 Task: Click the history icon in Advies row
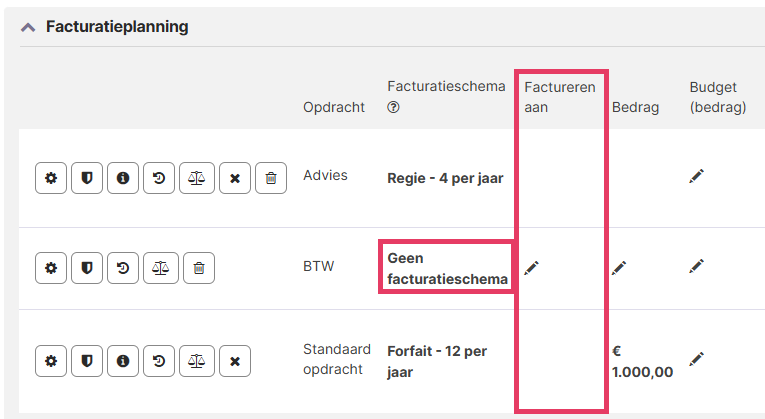pyautogui.click(x=159, y=179)
